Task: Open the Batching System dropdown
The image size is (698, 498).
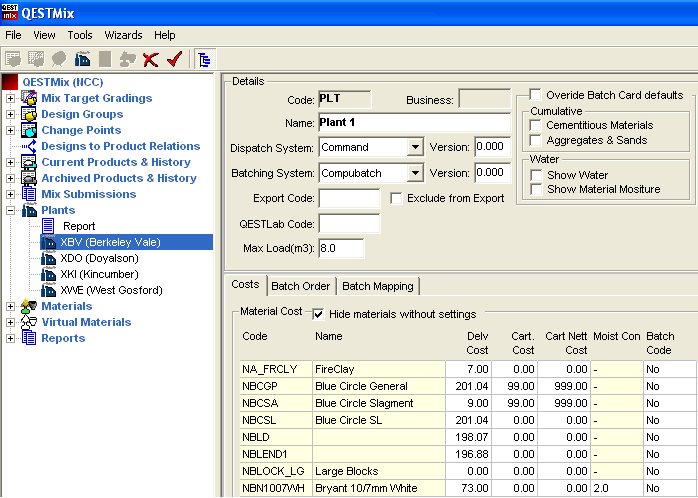Action: [415, 173]
